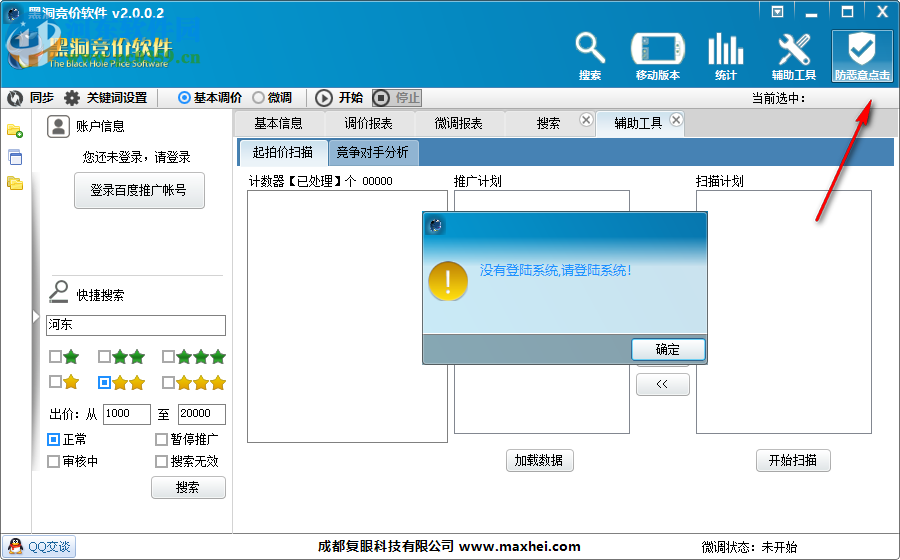Image resolution: width=900 pixels, height=560 pixels.
Task: Click the 扫描计划 list box
Action: coord(783,312)
